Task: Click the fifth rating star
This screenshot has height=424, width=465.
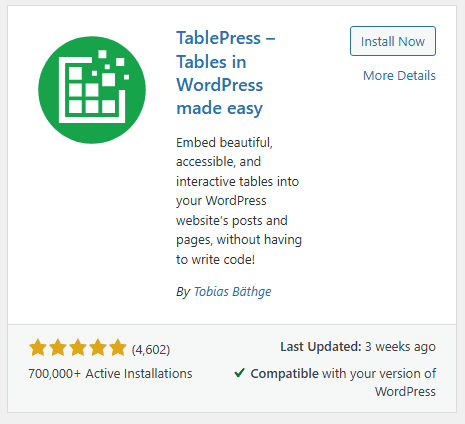Action: tap(118, 348)
